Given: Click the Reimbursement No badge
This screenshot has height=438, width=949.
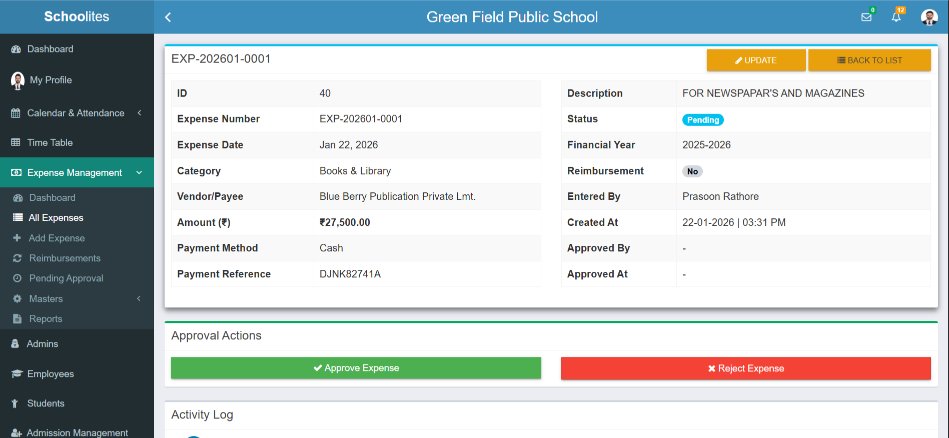Looking at the screenshot, I should 692,171.
